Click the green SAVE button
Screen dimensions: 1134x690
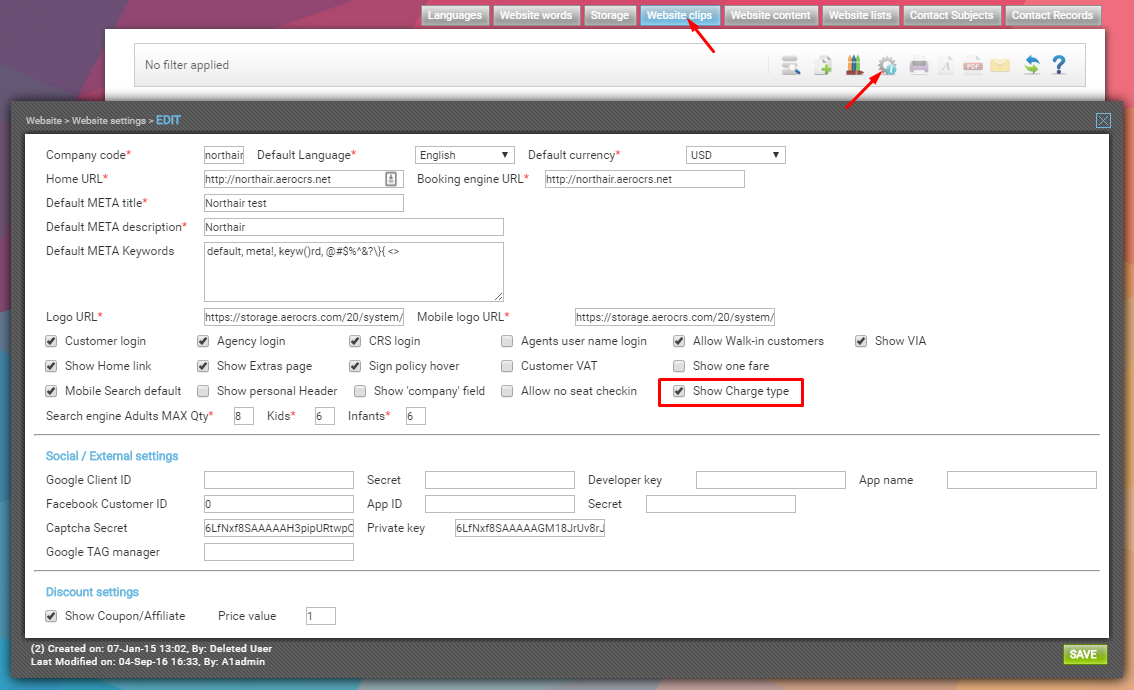coord(1084,655)
